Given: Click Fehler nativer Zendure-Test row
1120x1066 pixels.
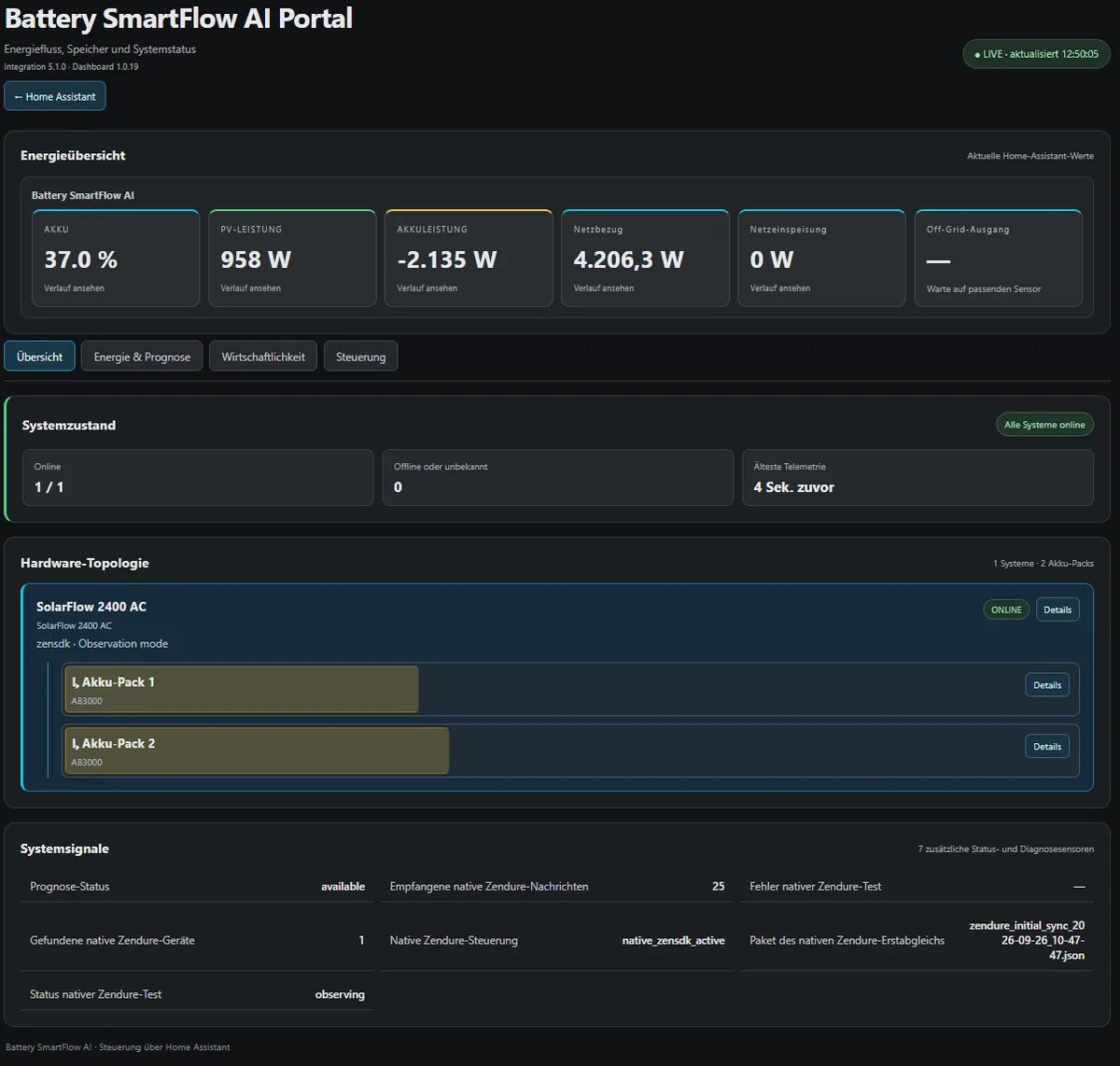Looking at the screenshot, I should [x=917, y=887].
